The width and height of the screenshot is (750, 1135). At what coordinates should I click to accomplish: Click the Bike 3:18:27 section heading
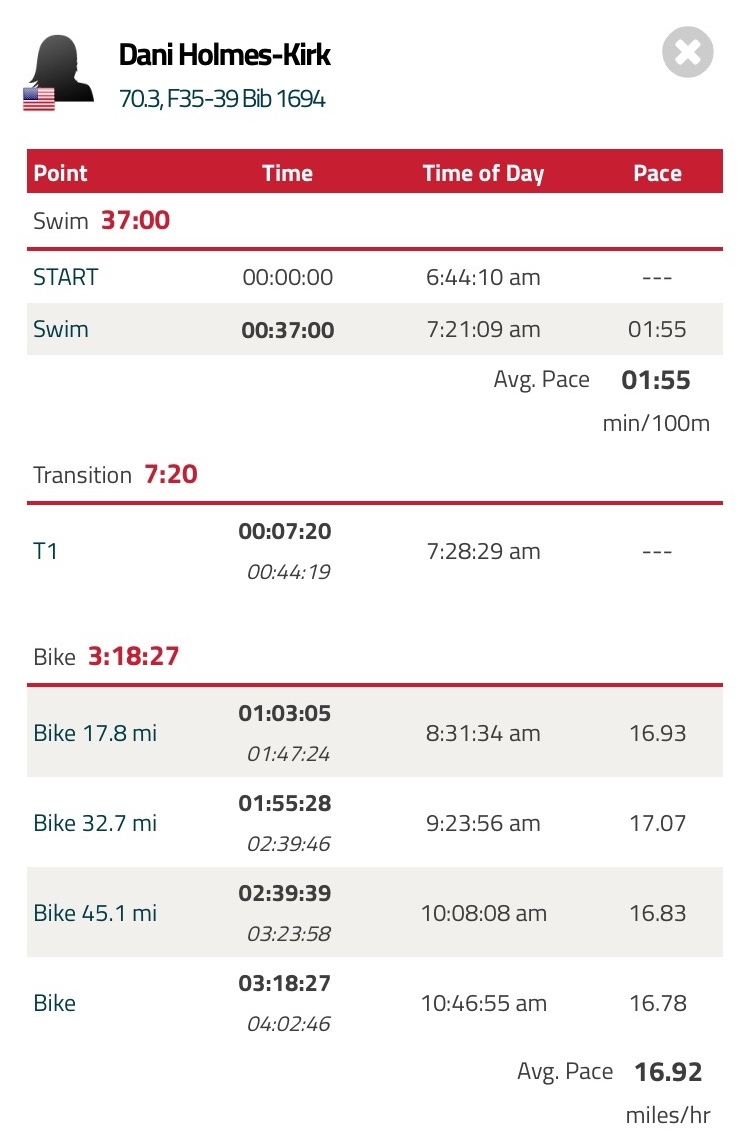[106, 656]
